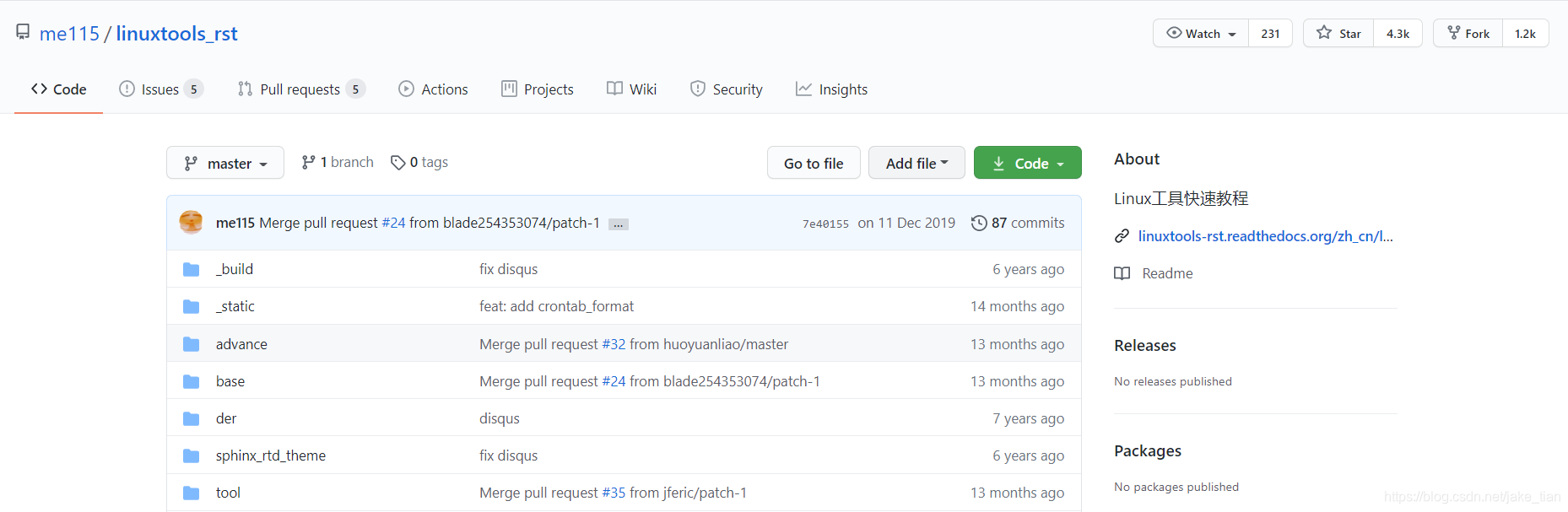Open the der folder
The image size is (1568, 512).
pyautogui.click(x=226, y=418)
